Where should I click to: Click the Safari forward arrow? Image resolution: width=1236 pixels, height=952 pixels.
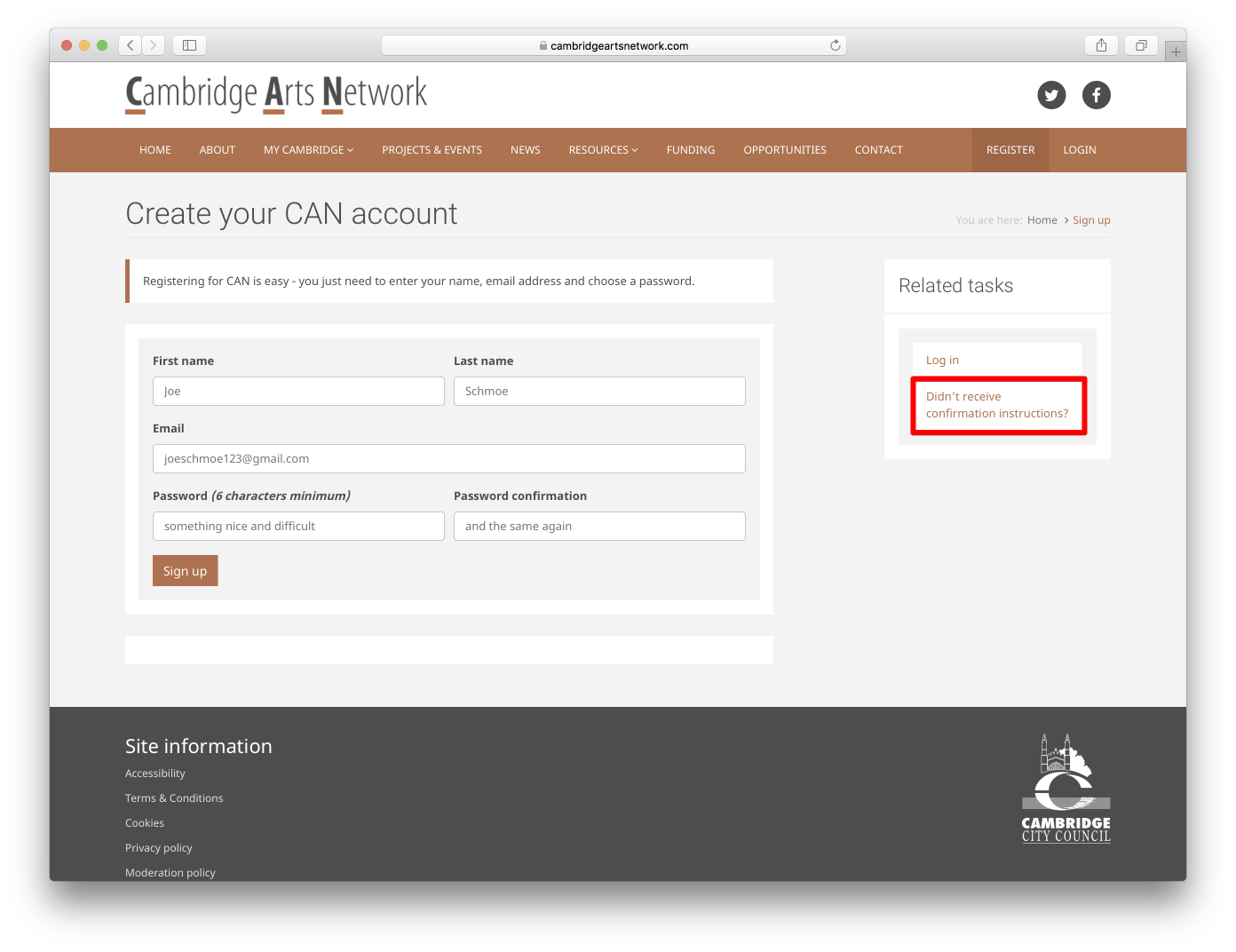click(x=154, y=45)
